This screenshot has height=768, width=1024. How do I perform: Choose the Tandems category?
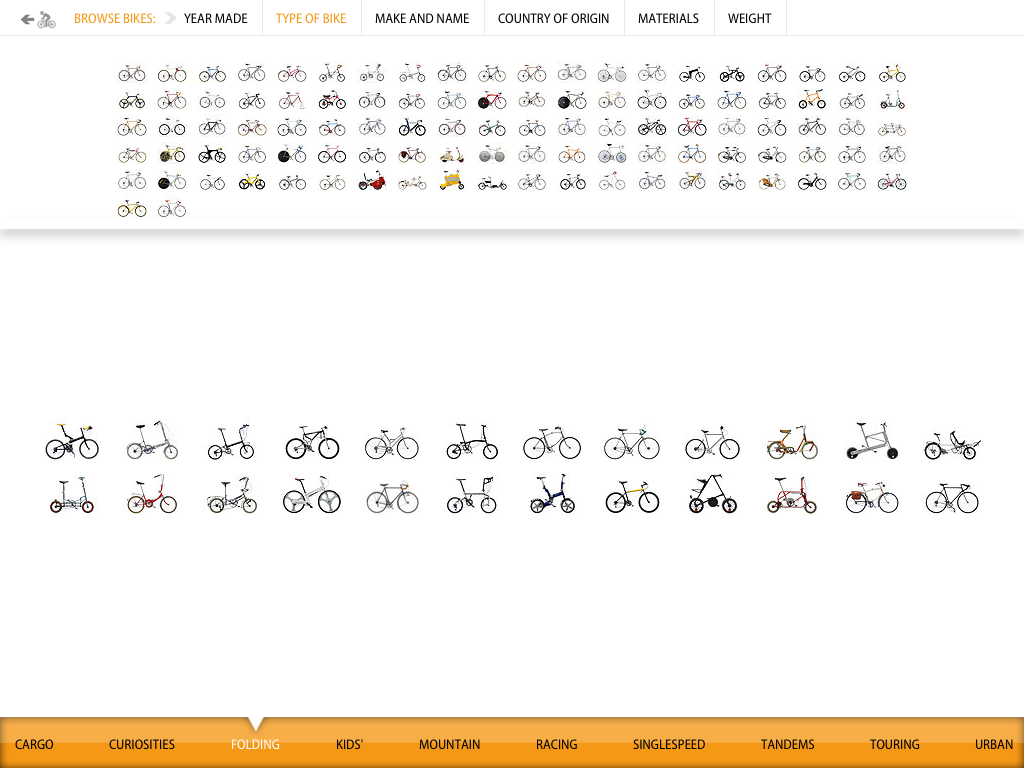pyautogui.click(x=787, y=744)
